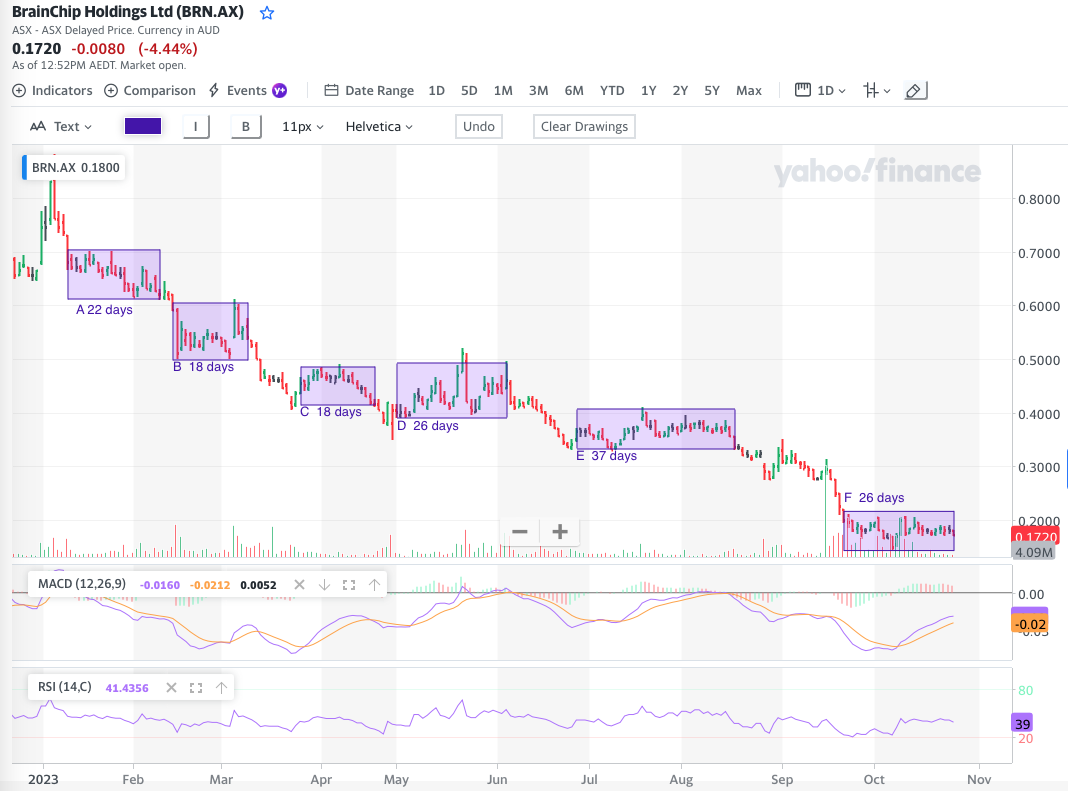Click the RSI value 41.4356

[127, 688]
